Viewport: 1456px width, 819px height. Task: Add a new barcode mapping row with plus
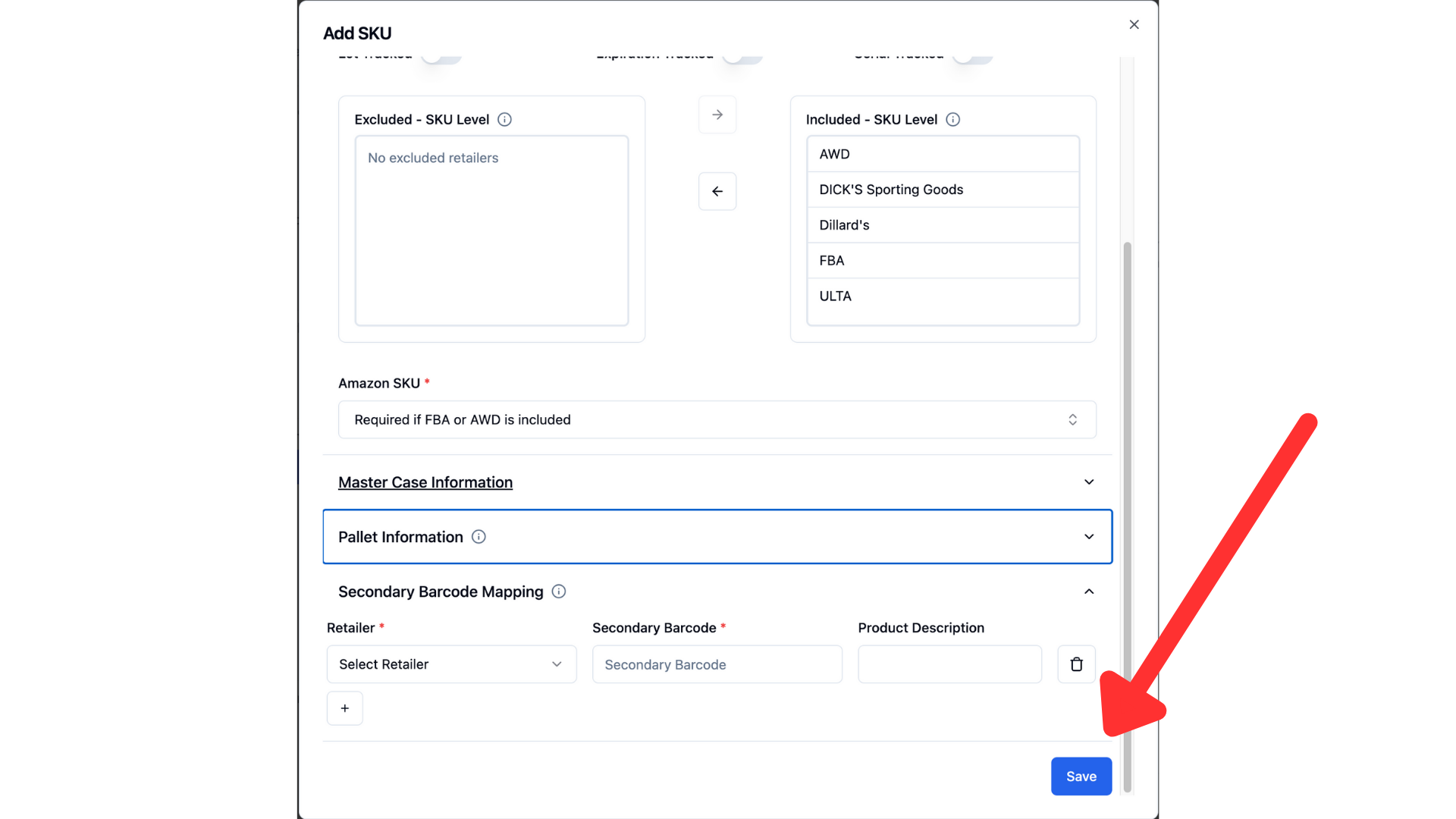tap(345, 708)
